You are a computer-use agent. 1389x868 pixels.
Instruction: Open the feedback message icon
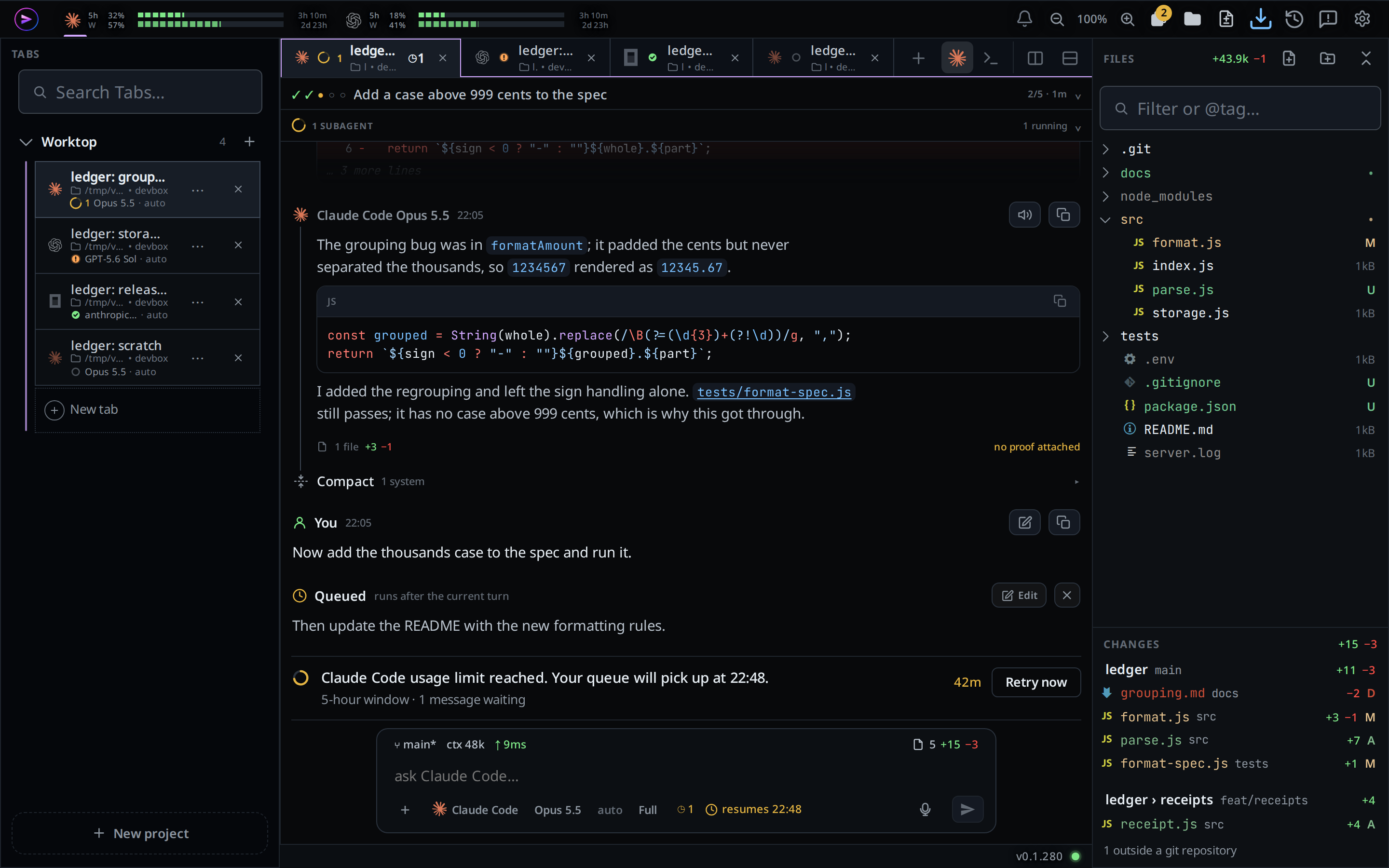1328,19
